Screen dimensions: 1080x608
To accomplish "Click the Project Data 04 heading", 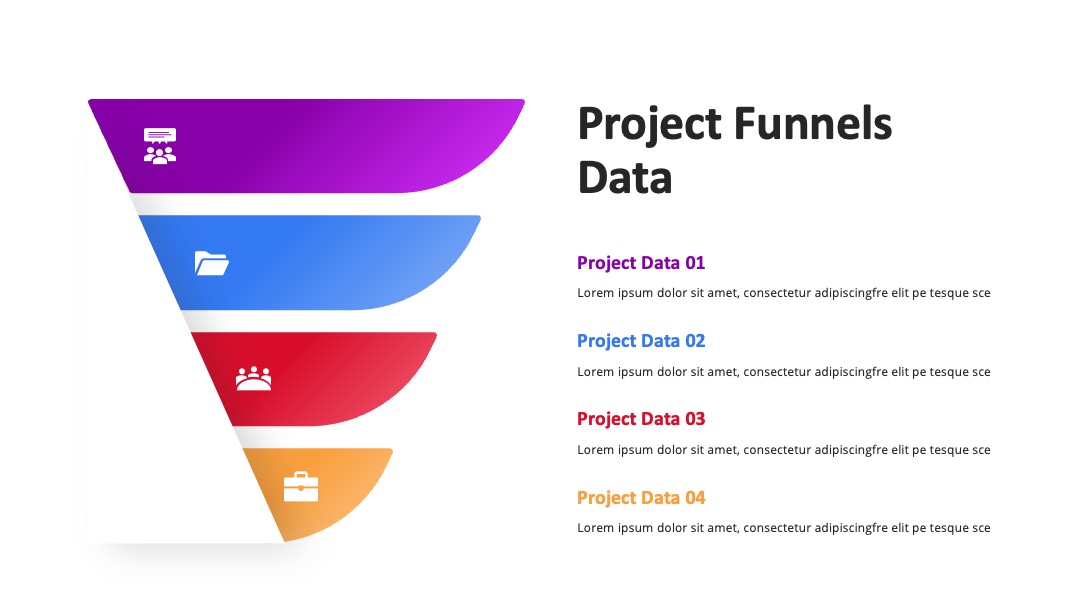I will (x=641, y=497).
